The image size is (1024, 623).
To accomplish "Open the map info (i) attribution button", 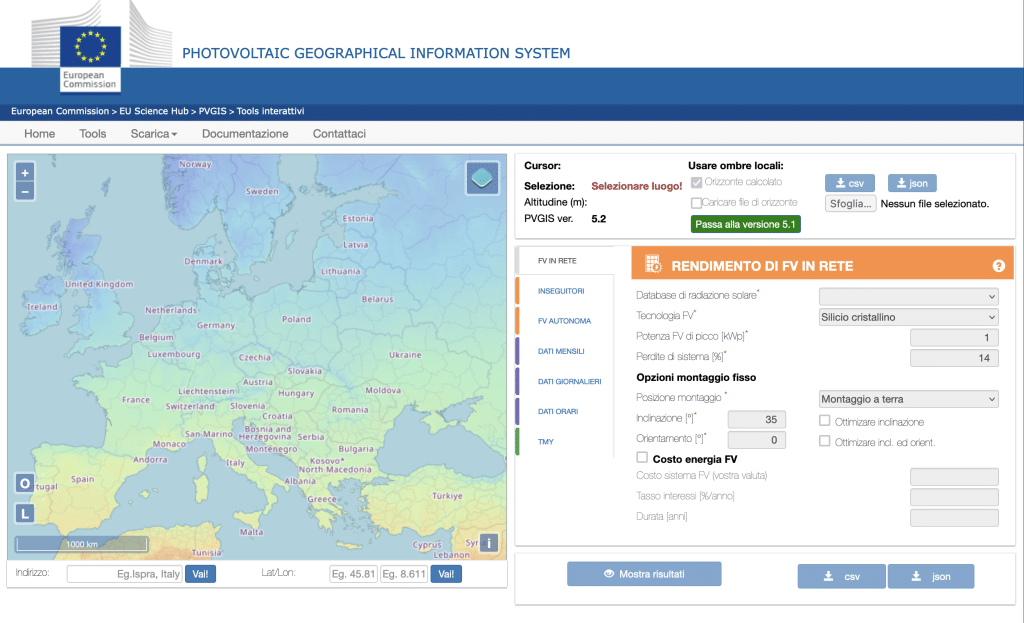I will [489, 543].
